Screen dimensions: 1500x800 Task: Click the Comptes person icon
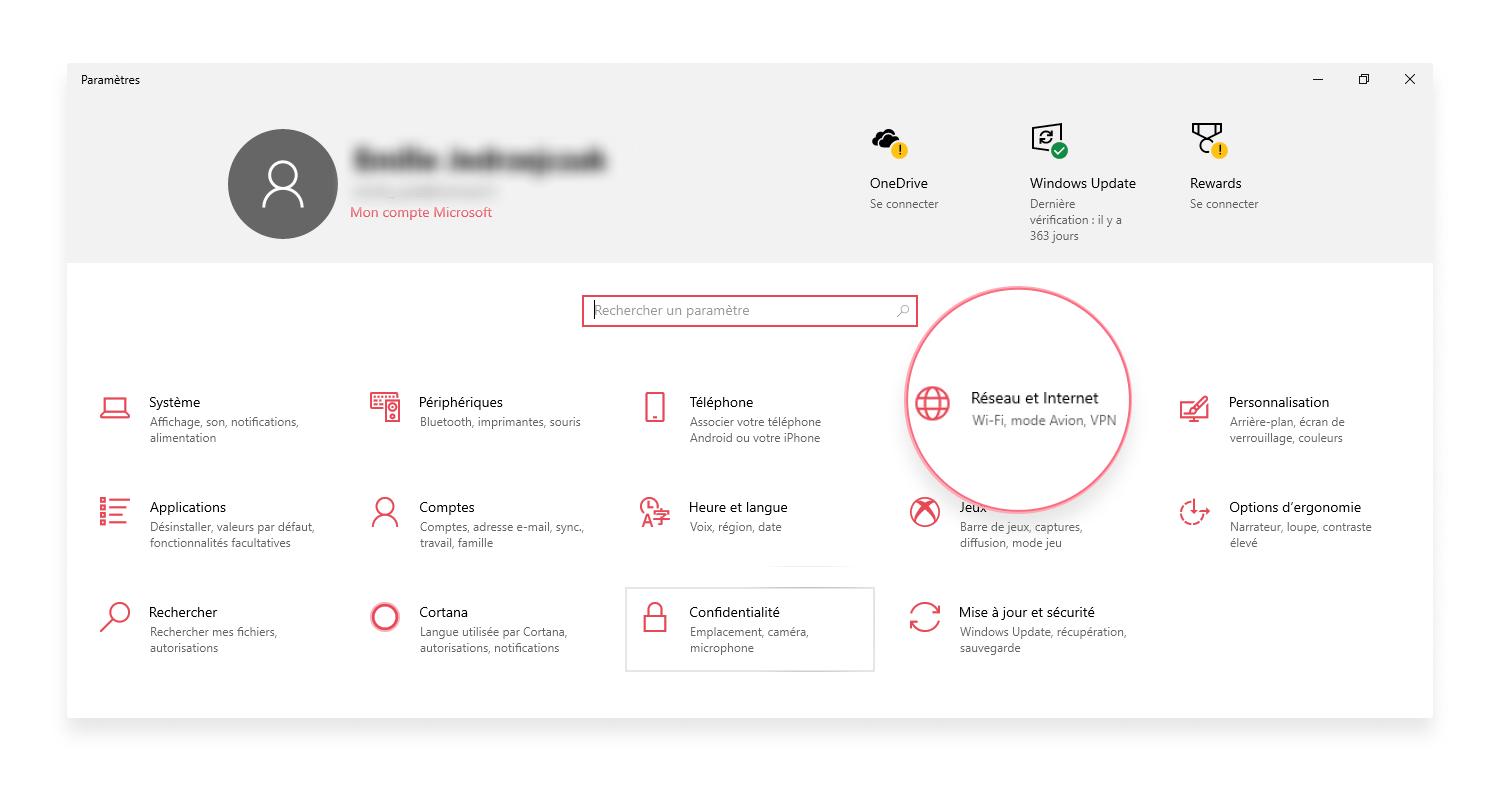385,512
